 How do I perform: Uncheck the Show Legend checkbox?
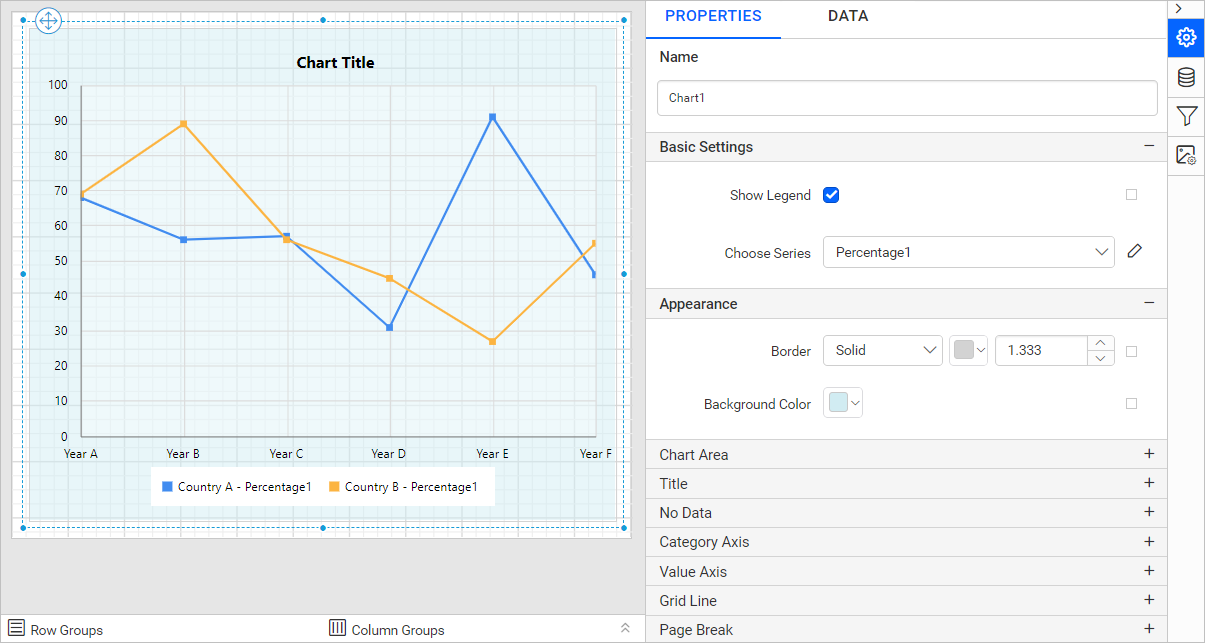click(x=831, y=195)
